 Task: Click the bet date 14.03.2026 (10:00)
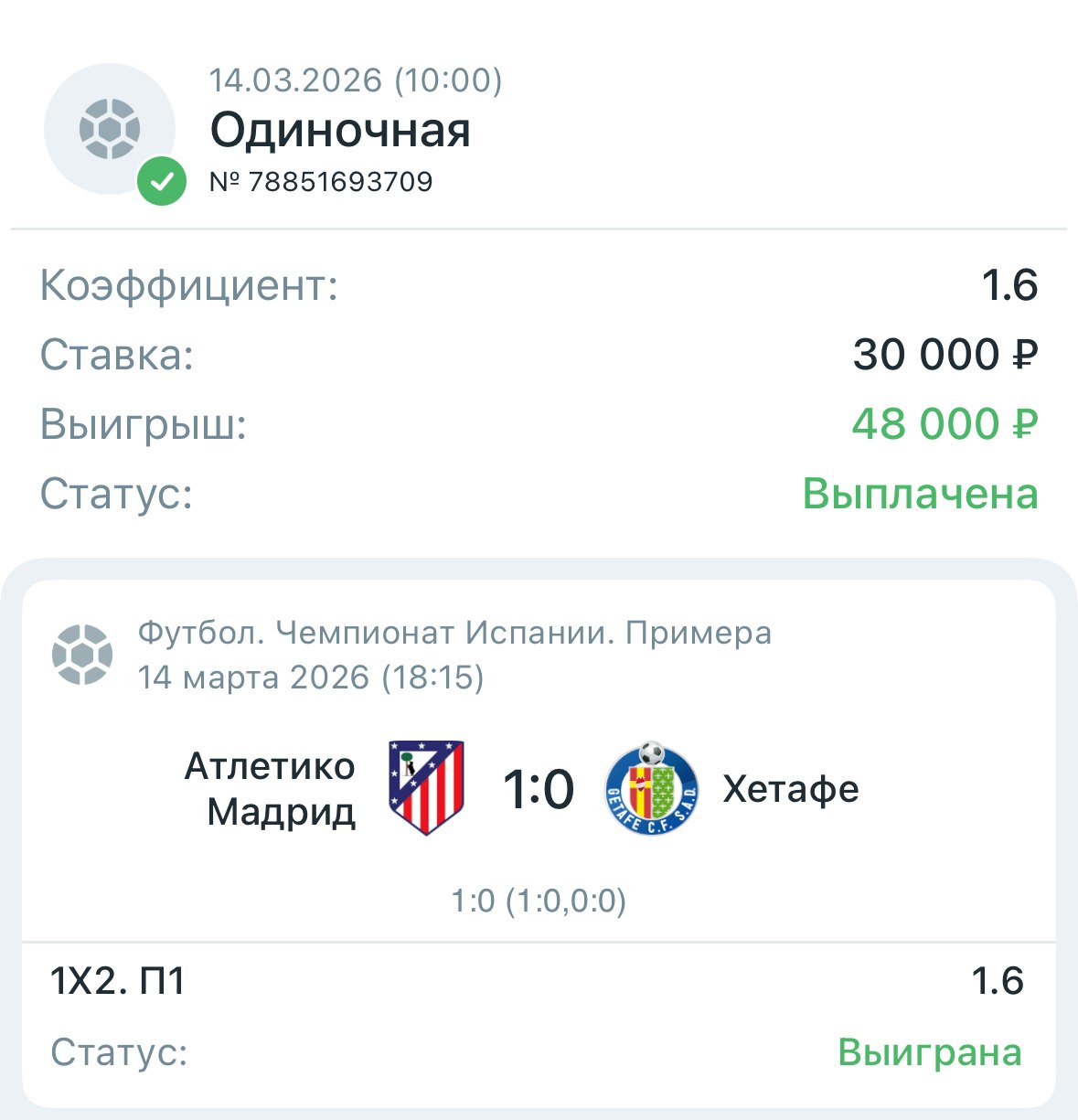356,80
